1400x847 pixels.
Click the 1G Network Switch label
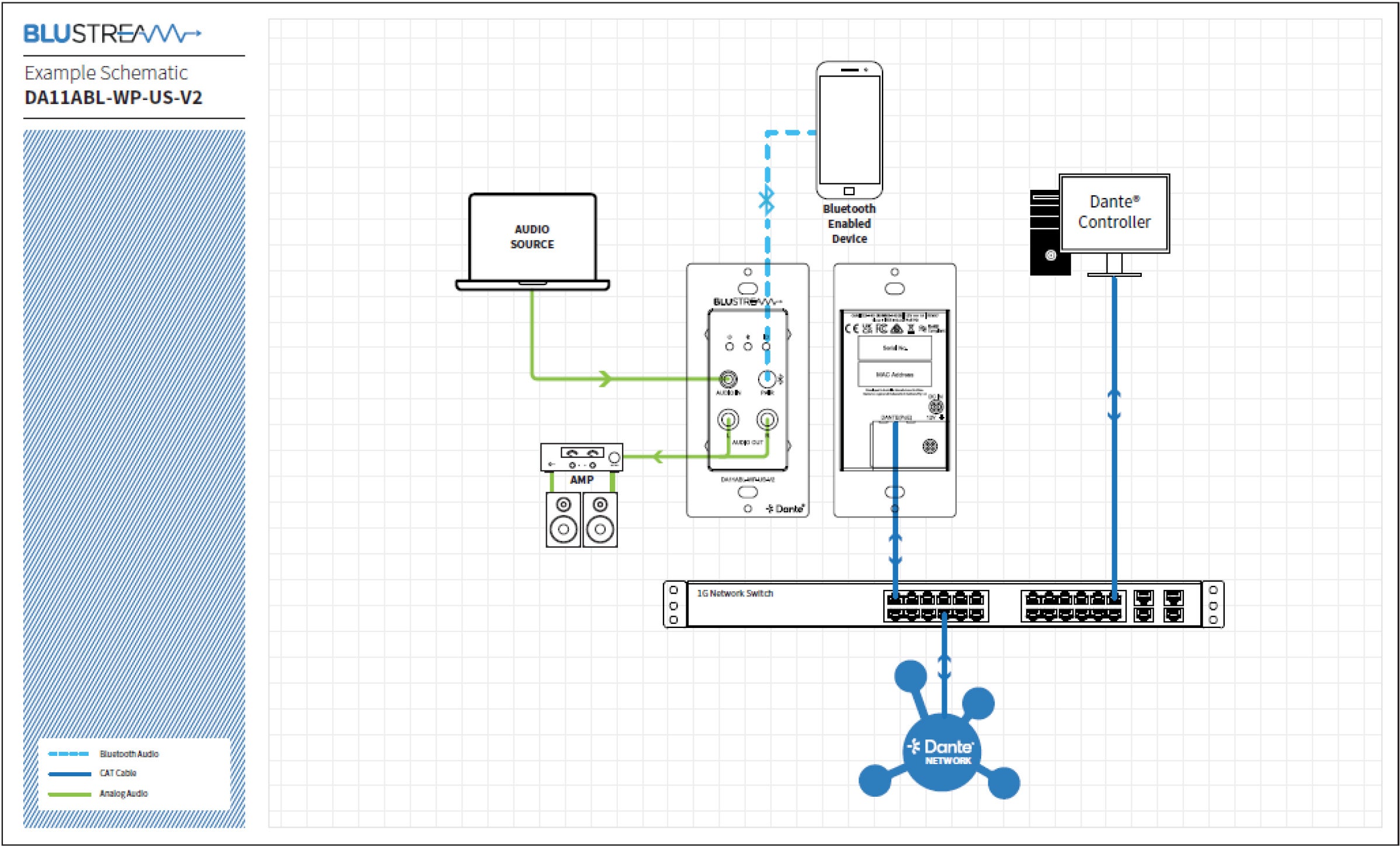tap(734, 593)
